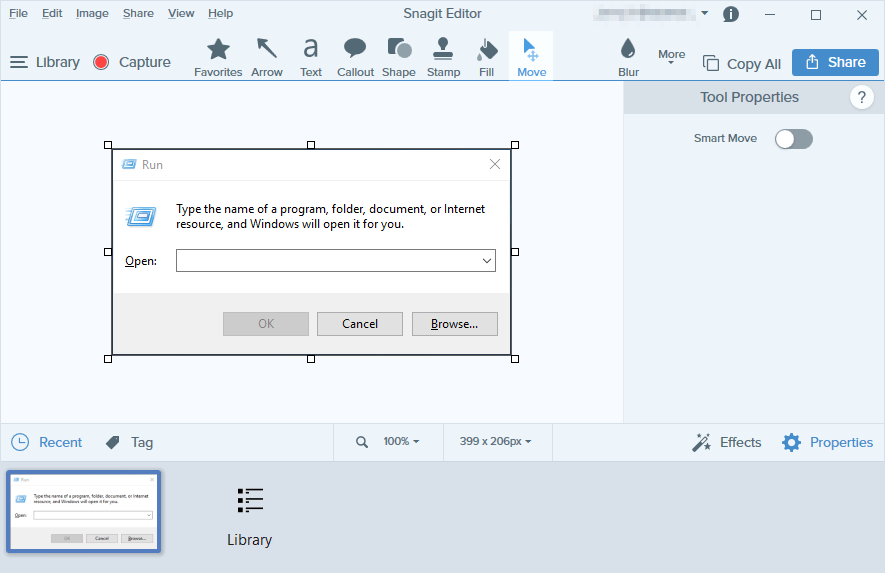The width and height of the screenshot is (885, 573).
Task: Select the Run dialog capture thumbnail
Action: [x=84, y=511]
